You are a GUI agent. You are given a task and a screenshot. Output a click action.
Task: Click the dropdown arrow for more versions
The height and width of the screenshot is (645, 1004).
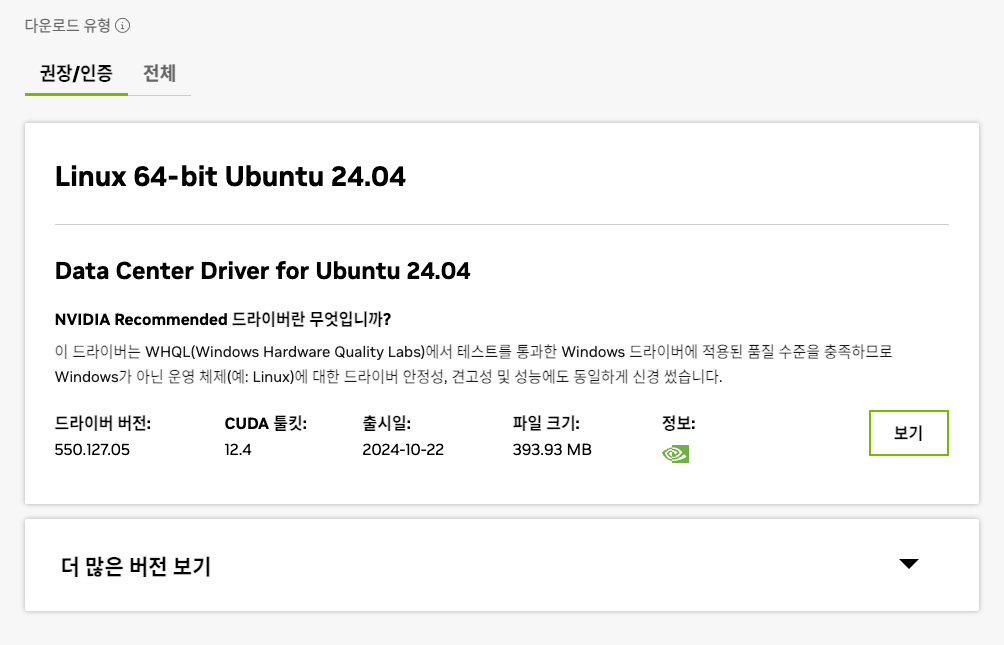tap(909, 564)
